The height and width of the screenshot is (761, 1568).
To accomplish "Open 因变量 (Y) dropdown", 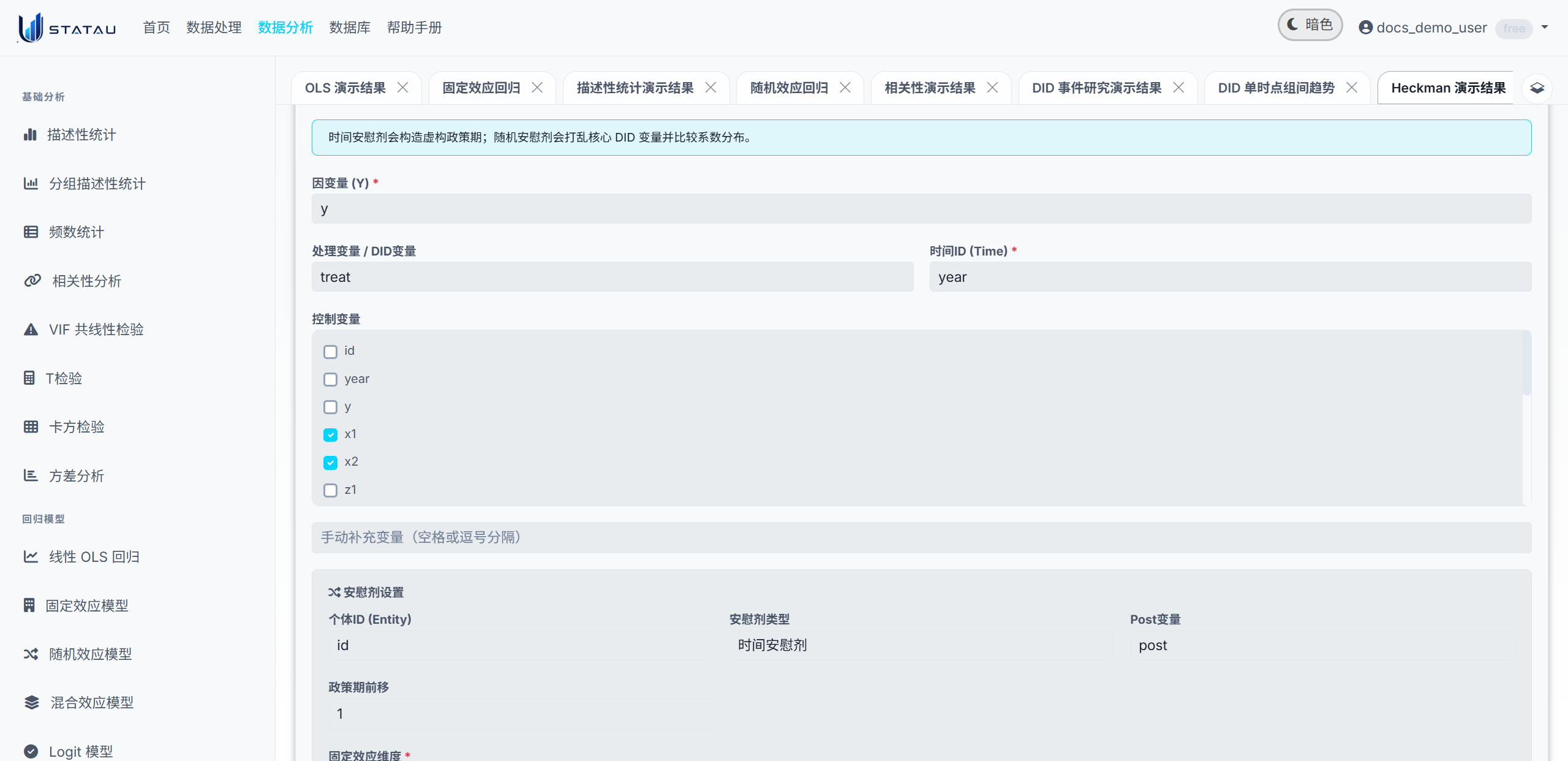I will 921,209.
